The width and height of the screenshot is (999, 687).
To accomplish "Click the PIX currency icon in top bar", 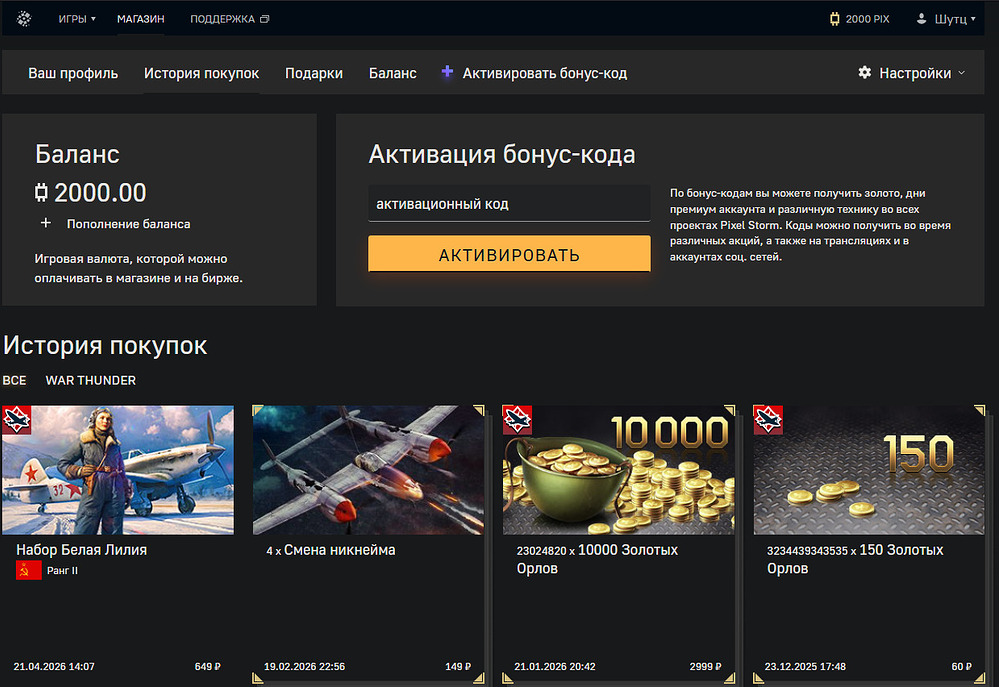I will 835,19.
